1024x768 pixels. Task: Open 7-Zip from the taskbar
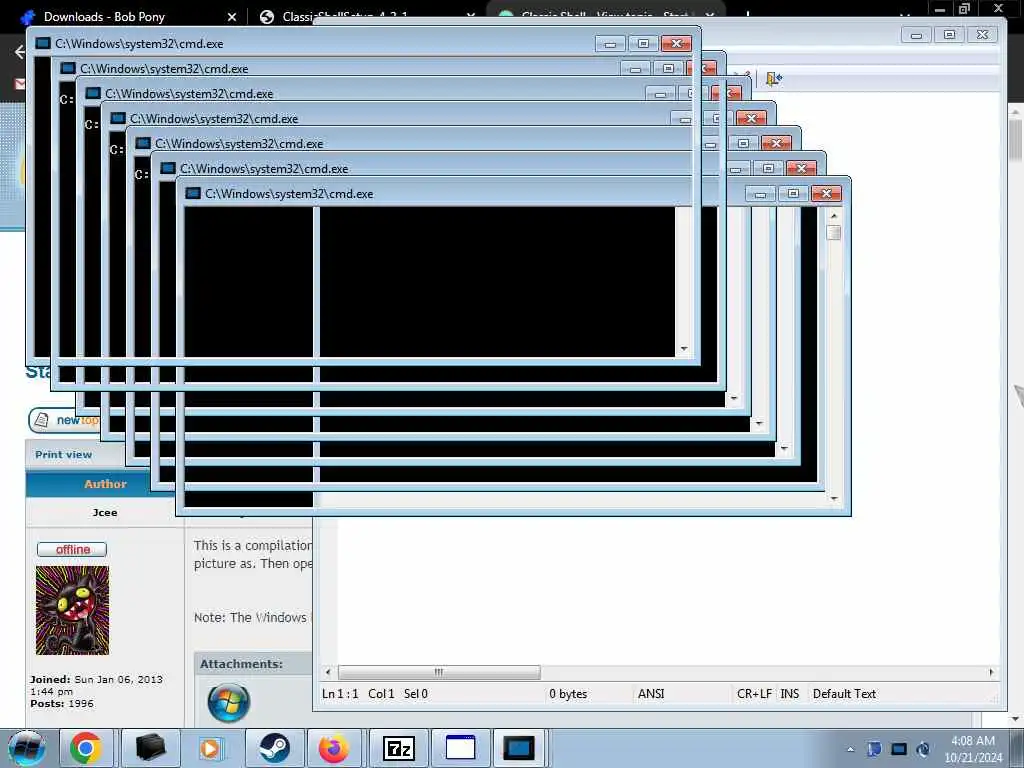(x=398, y=748)
